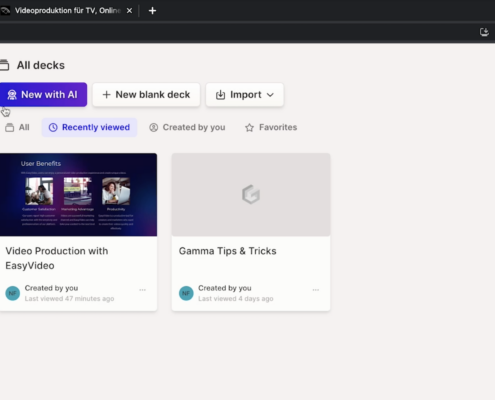Select the Videoproduktion für TV browser tab
The height and width of the screenshot is (400, 495).
tap(67, 11)
